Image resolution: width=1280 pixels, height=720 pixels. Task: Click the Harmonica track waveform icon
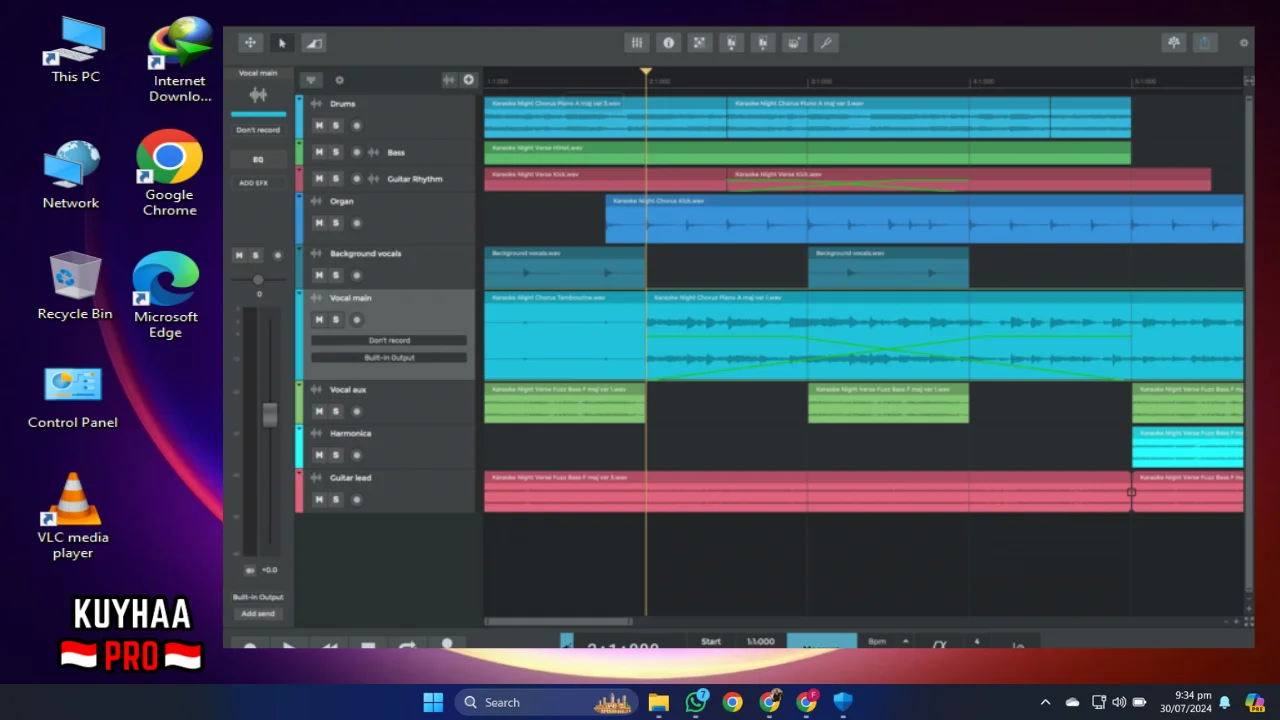tap(316, 434)
